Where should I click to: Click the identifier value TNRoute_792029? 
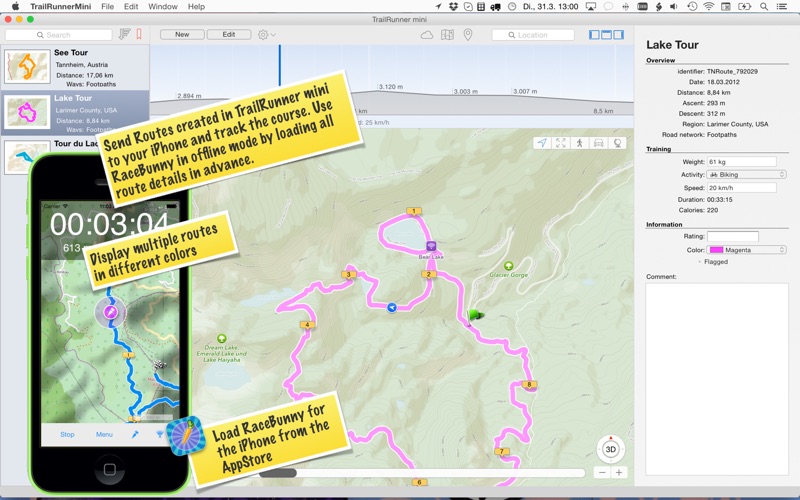[732, 71]
